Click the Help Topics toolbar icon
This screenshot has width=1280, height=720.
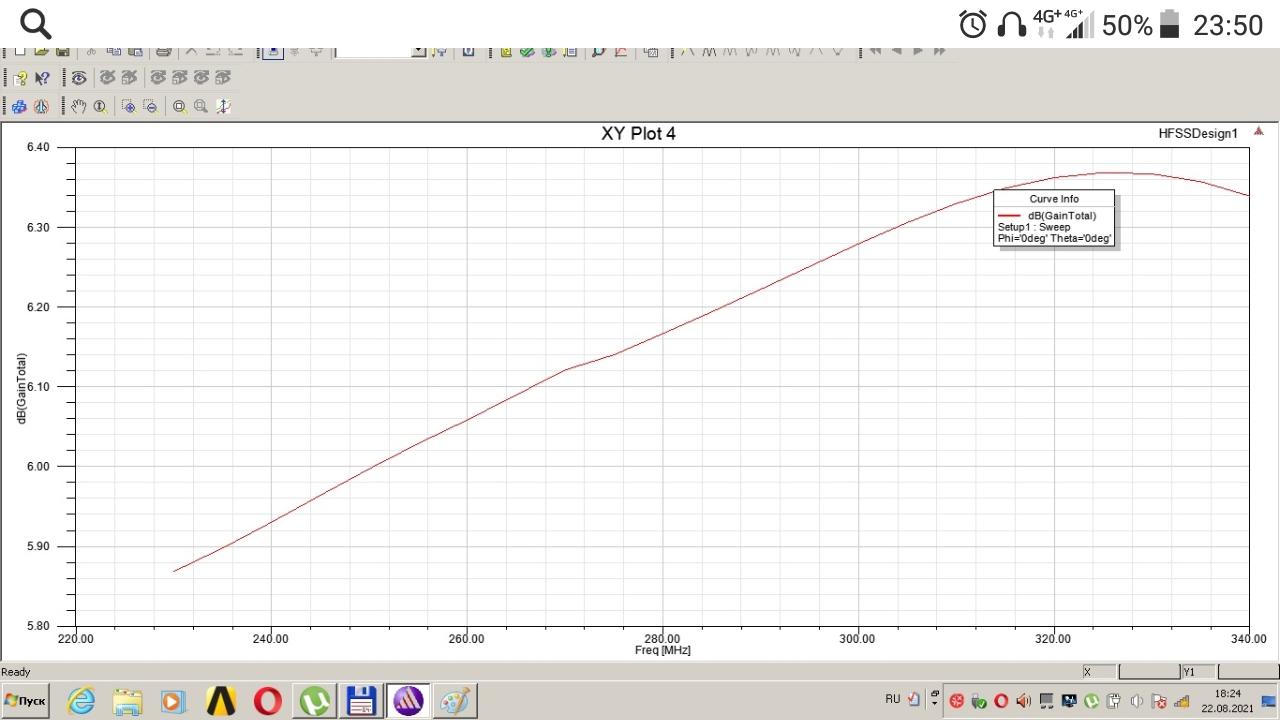coord(20,78)
